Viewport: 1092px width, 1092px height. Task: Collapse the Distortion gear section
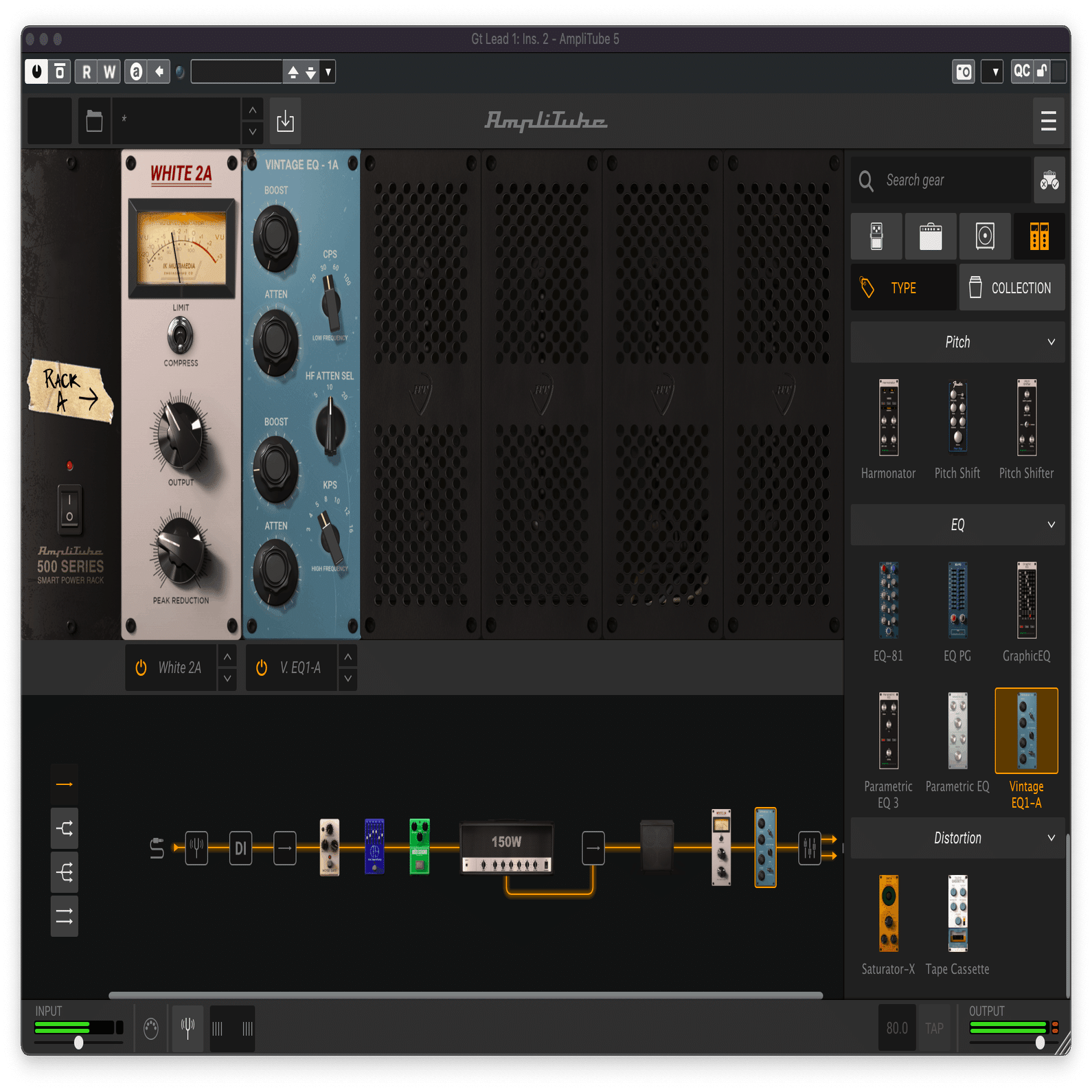point(957,838)
